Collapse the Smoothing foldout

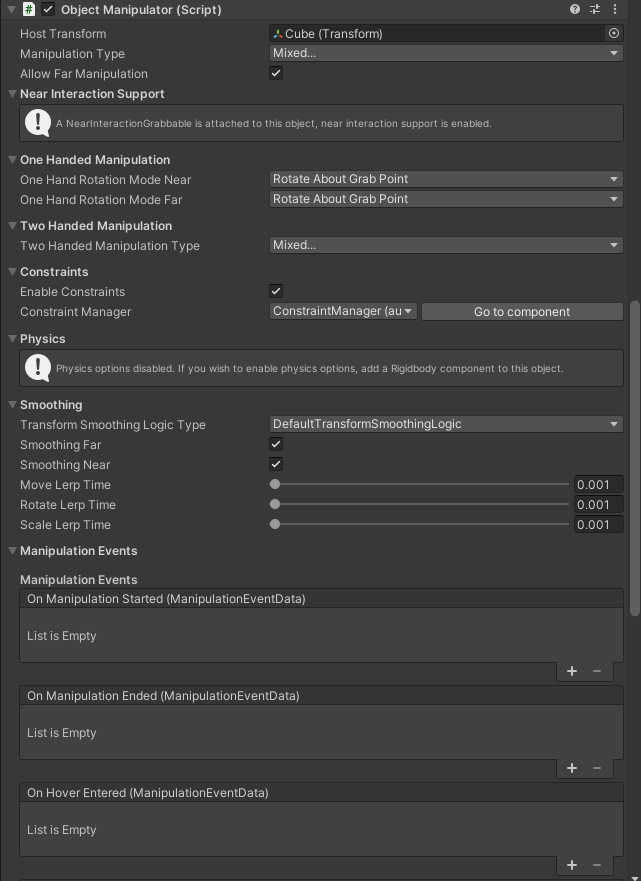(10, 404)
